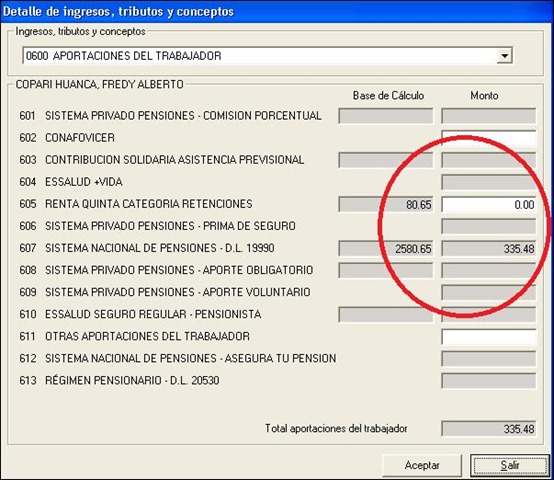Click the Comision Porcentual monto field

tap(489, 116)
